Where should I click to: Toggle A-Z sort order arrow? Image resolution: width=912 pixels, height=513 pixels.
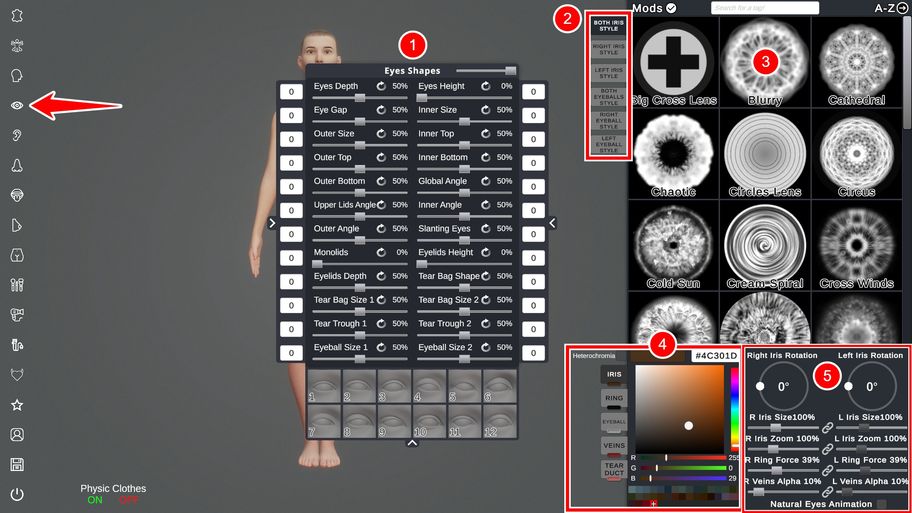pos(902,8)
